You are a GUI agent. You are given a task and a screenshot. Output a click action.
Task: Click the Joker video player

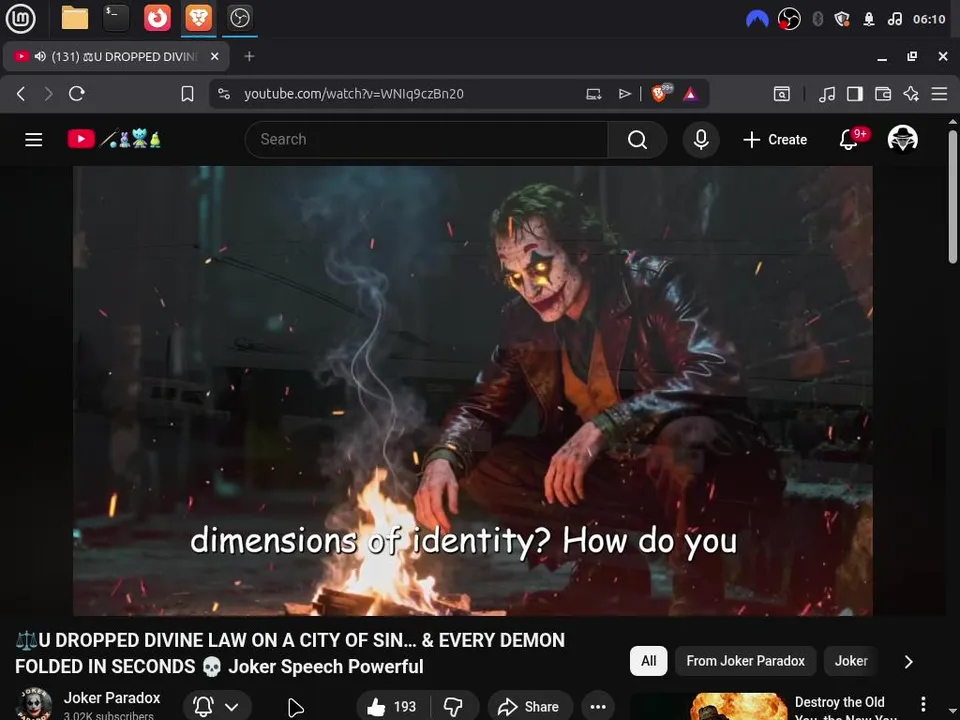click(473, 391)
